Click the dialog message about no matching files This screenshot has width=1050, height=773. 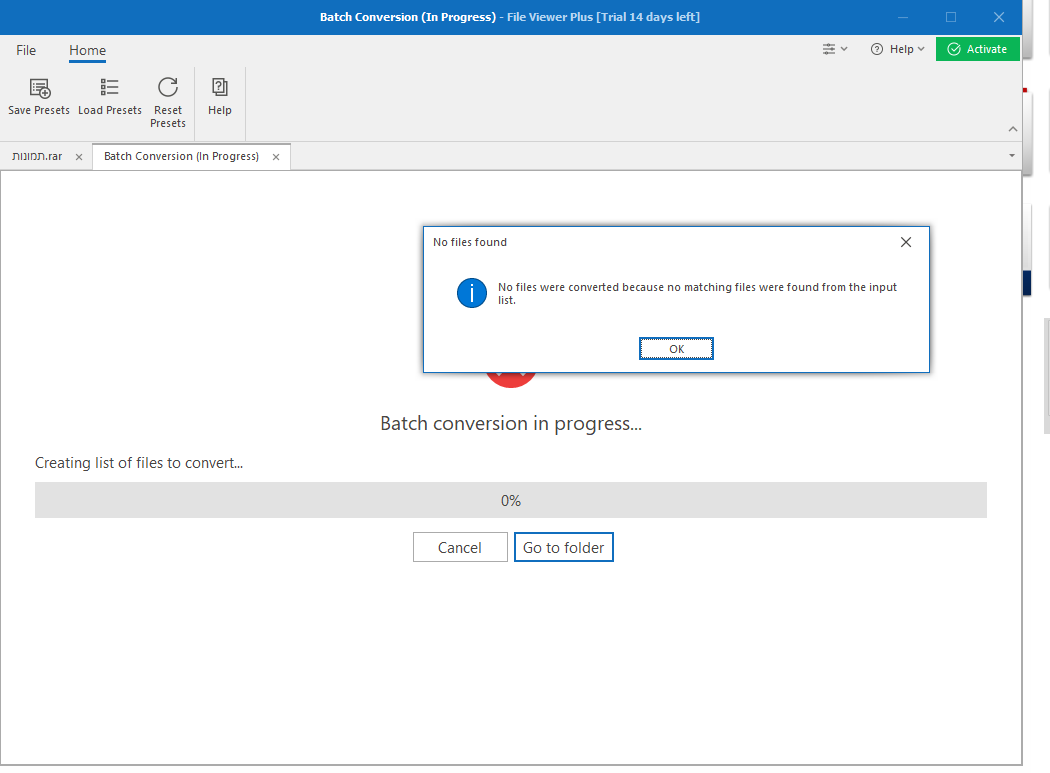[697, 293]
